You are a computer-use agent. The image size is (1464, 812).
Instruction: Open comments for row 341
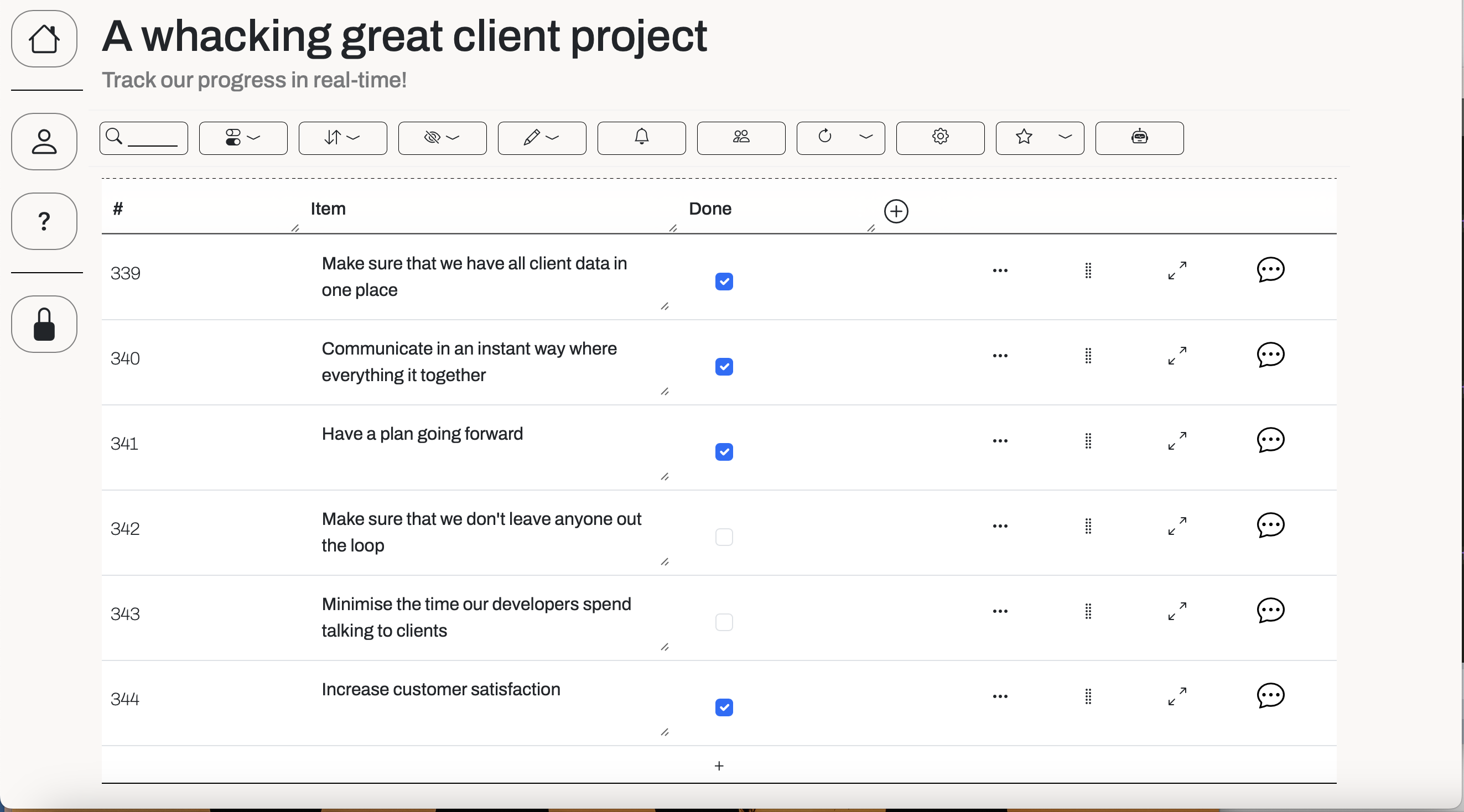[x=1270, y=440]
